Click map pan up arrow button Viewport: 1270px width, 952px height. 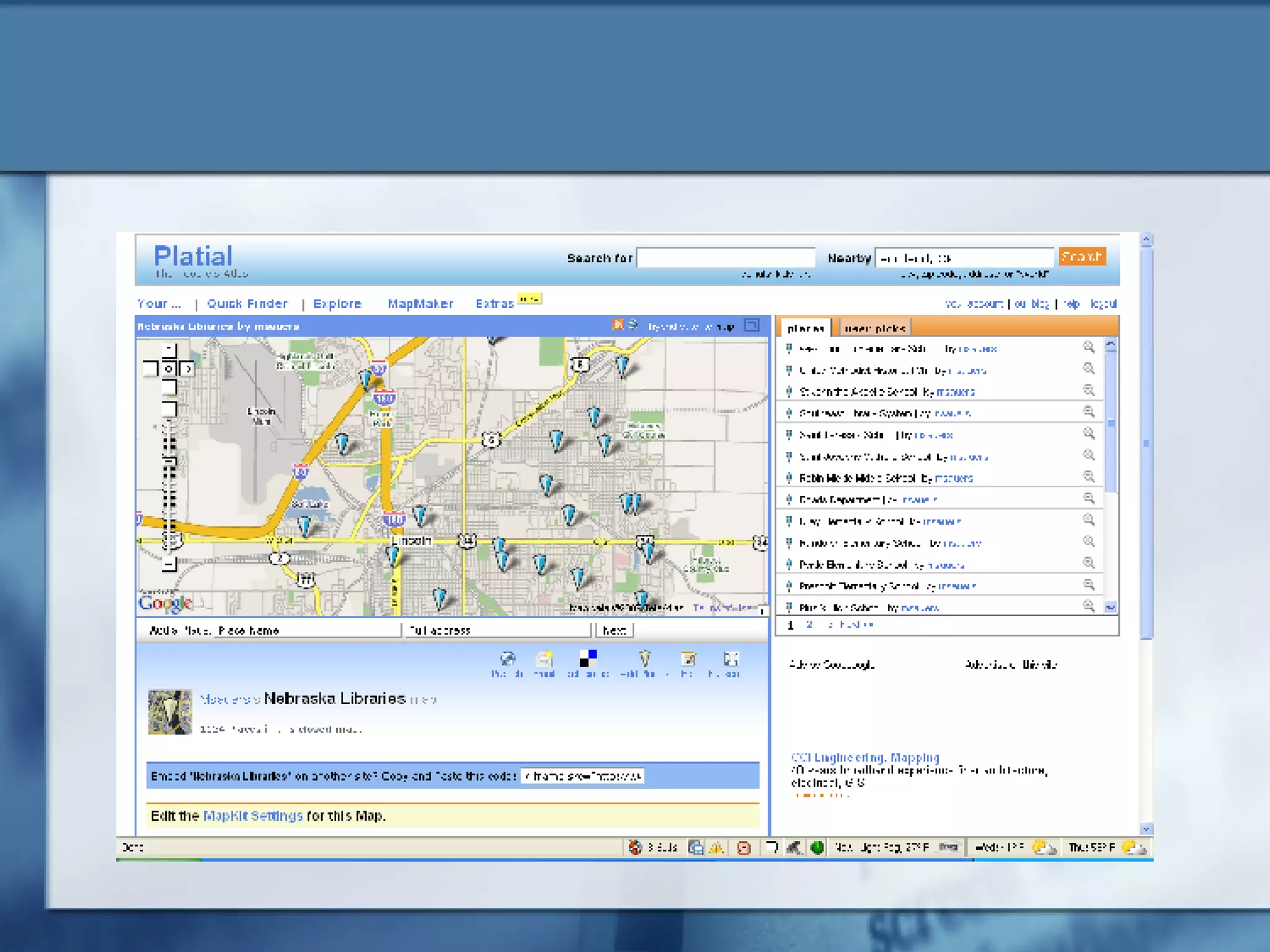pyautogui.click(x=169, y=351)
